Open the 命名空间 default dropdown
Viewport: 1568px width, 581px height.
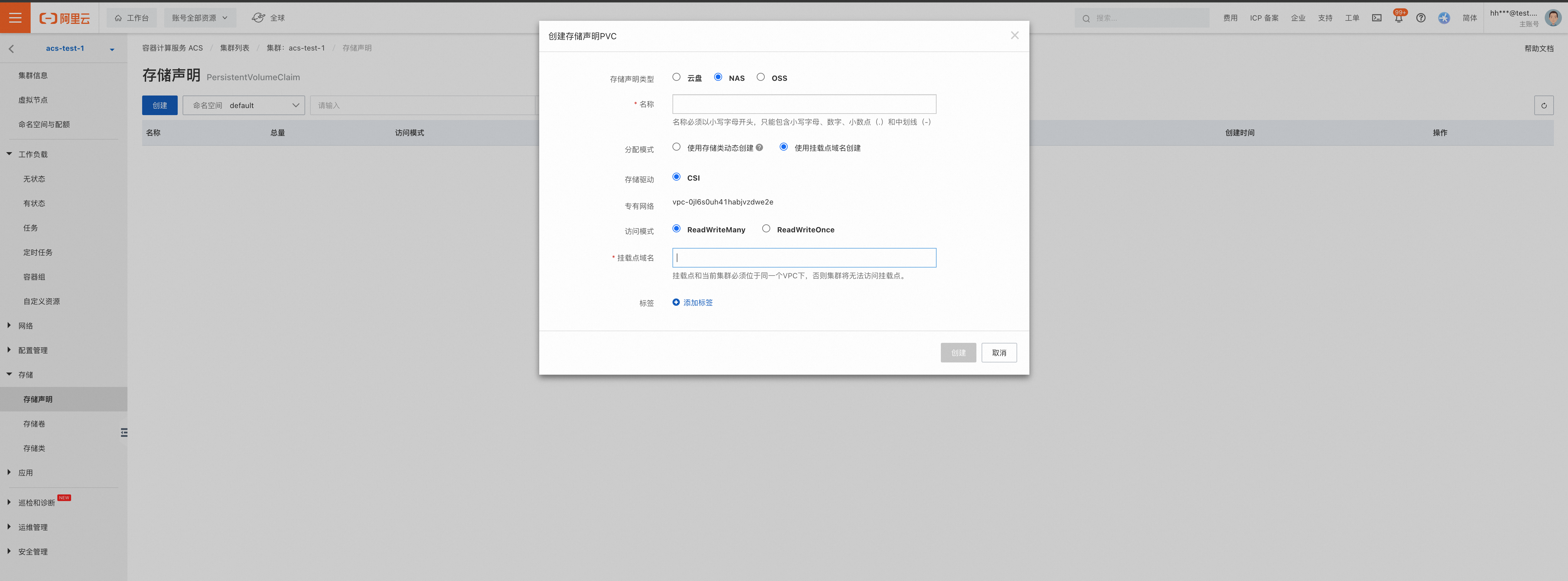point(244,105)
